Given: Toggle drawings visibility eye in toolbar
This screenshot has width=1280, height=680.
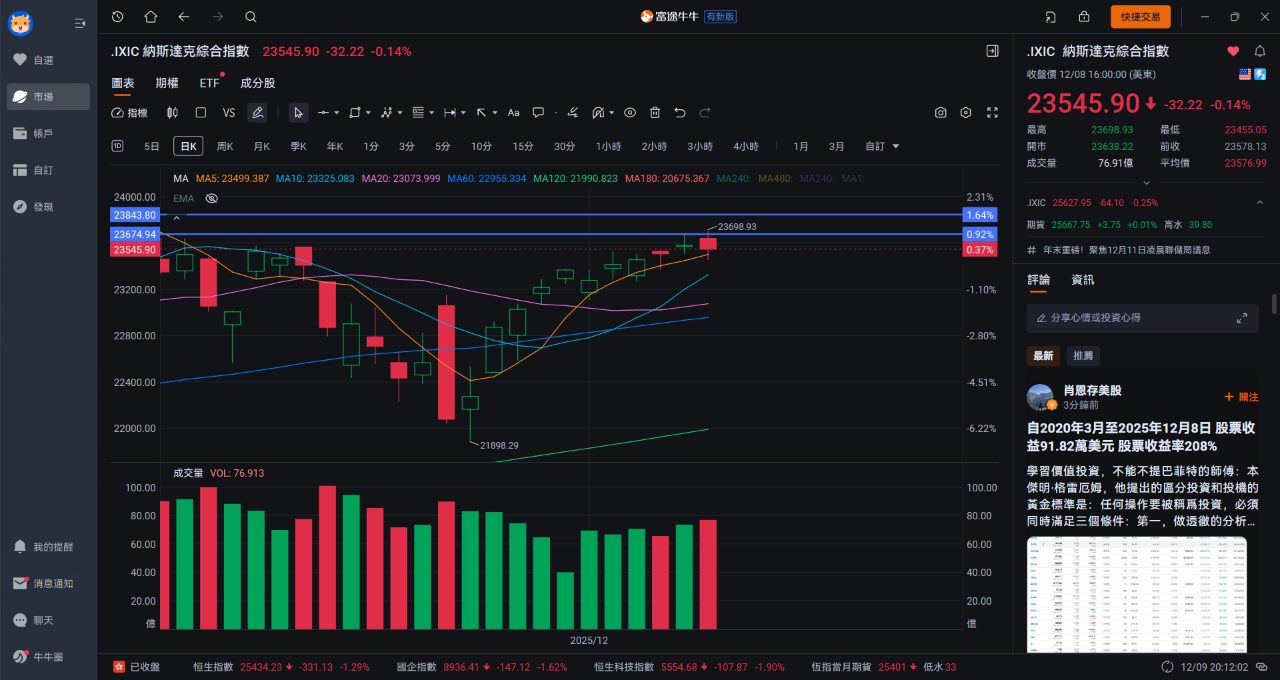Looking at the screenshot, I should [x=630, y=113].
